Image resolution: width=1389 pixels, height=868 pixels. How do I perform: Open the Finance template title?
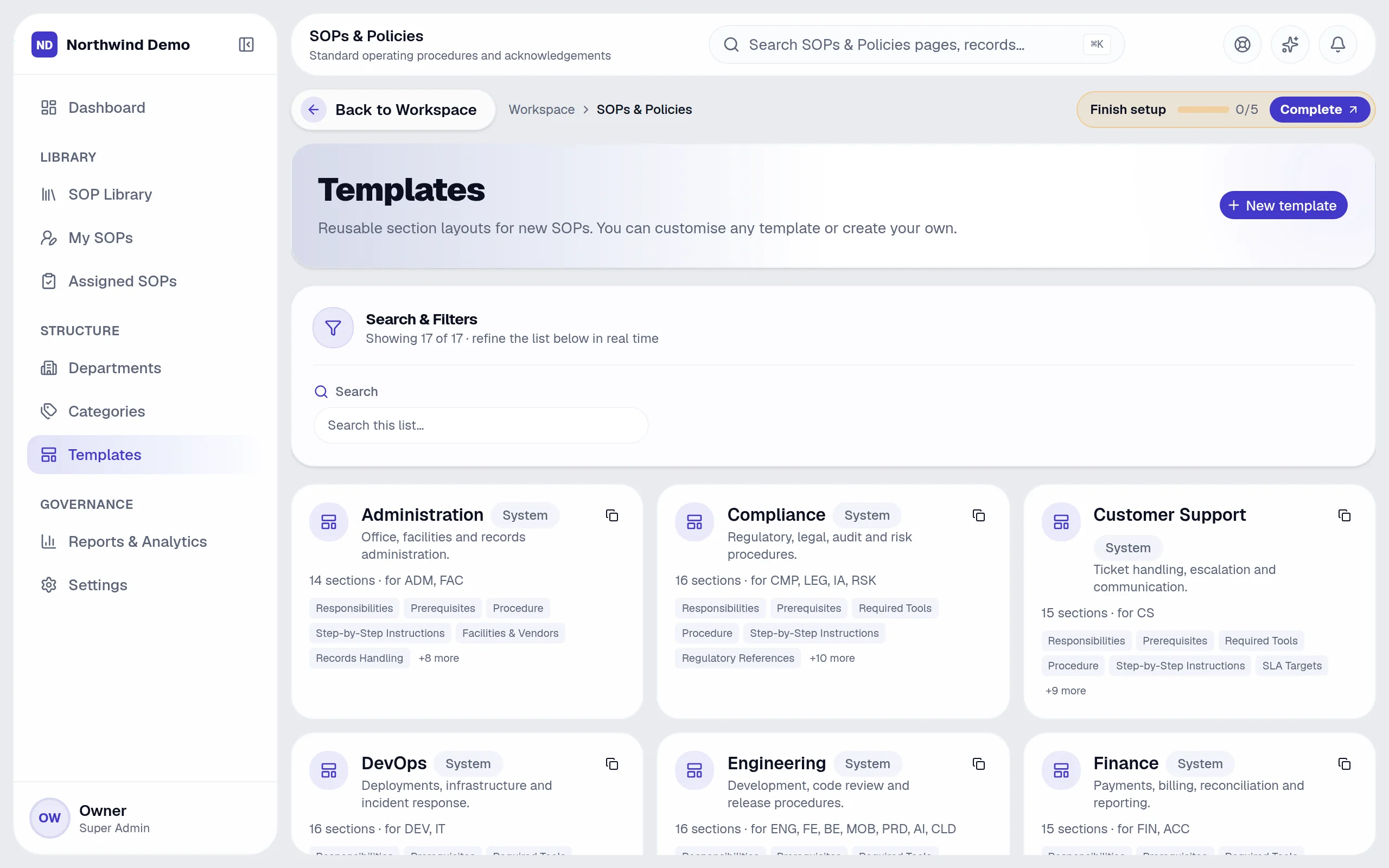tap(1125, 763)
